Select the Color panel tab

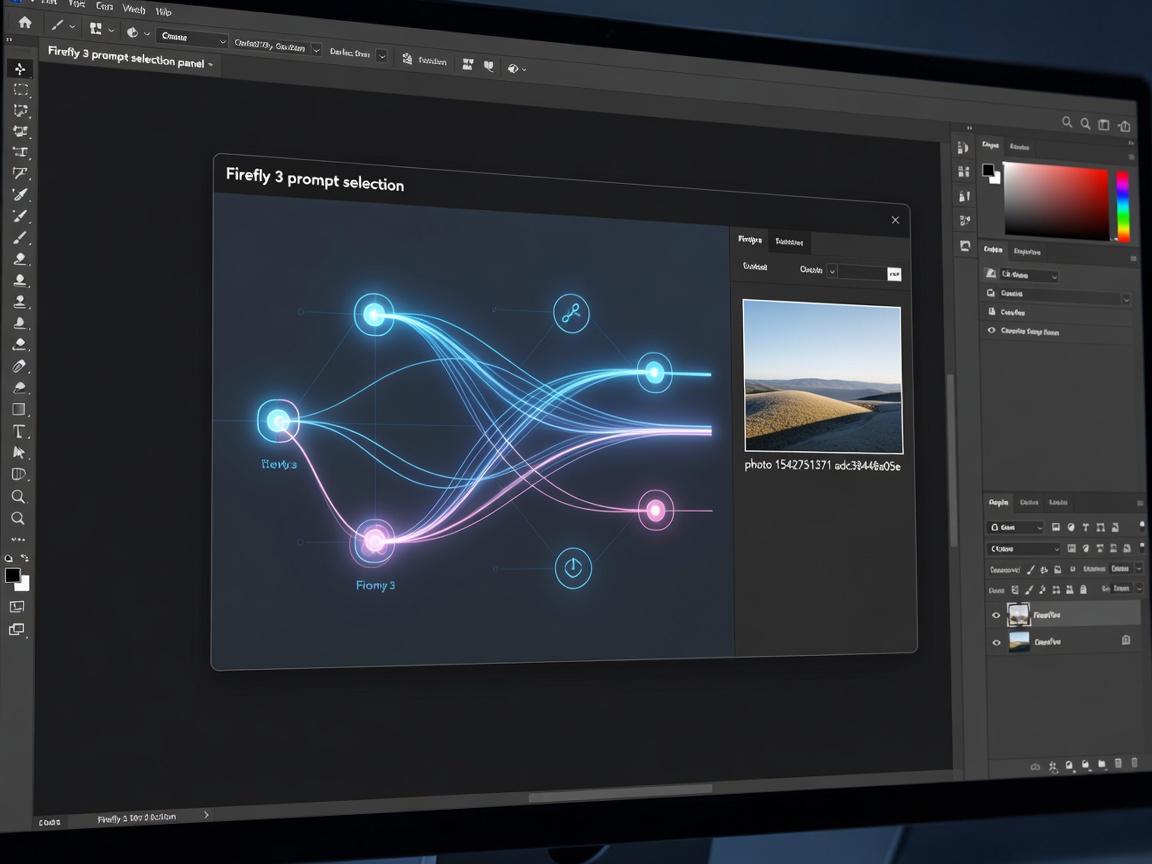coord(990,145)
